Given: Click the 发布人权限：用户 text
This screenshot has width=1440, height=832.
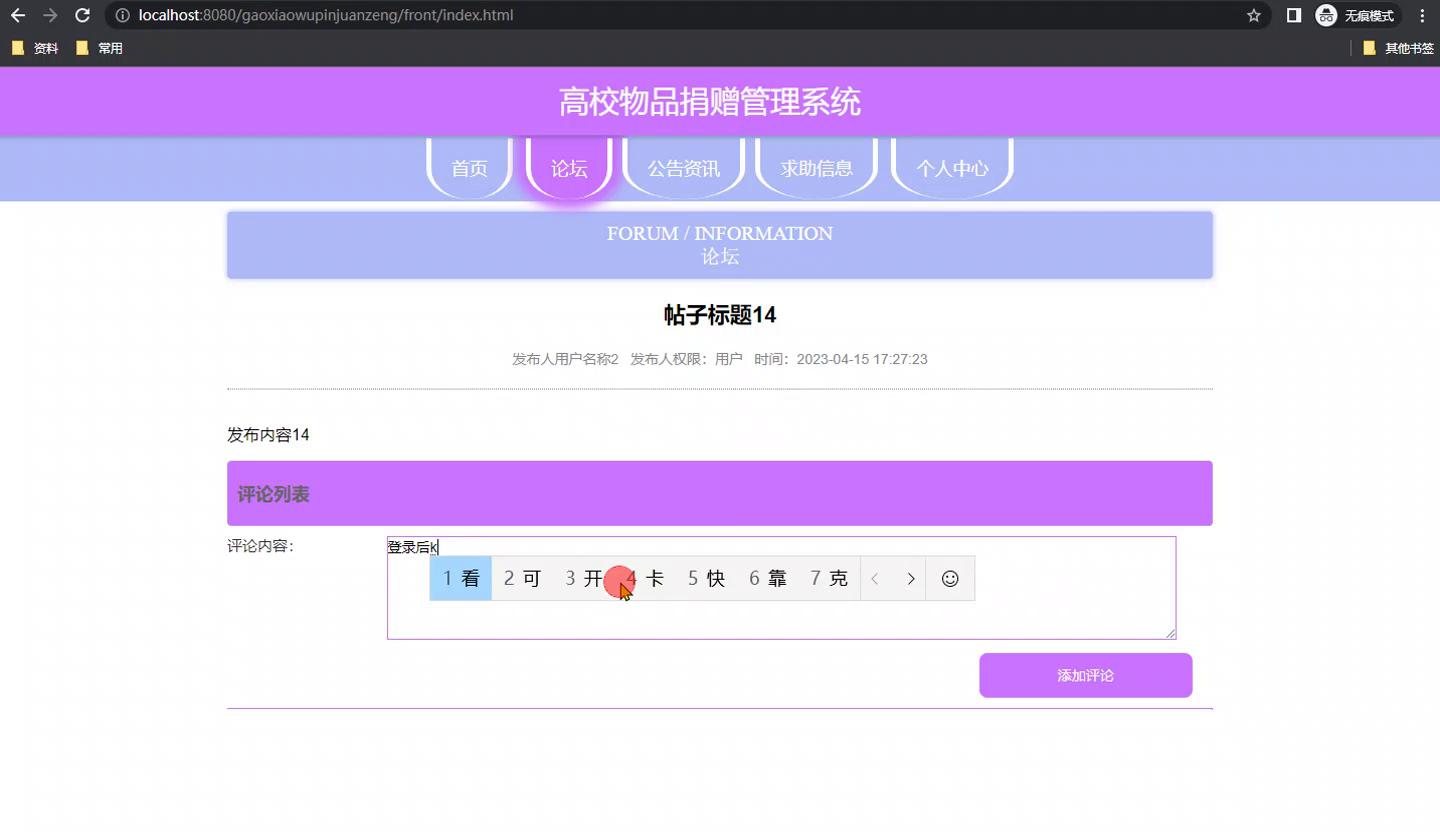Looking at the screenshot, I should click(686, 359).
